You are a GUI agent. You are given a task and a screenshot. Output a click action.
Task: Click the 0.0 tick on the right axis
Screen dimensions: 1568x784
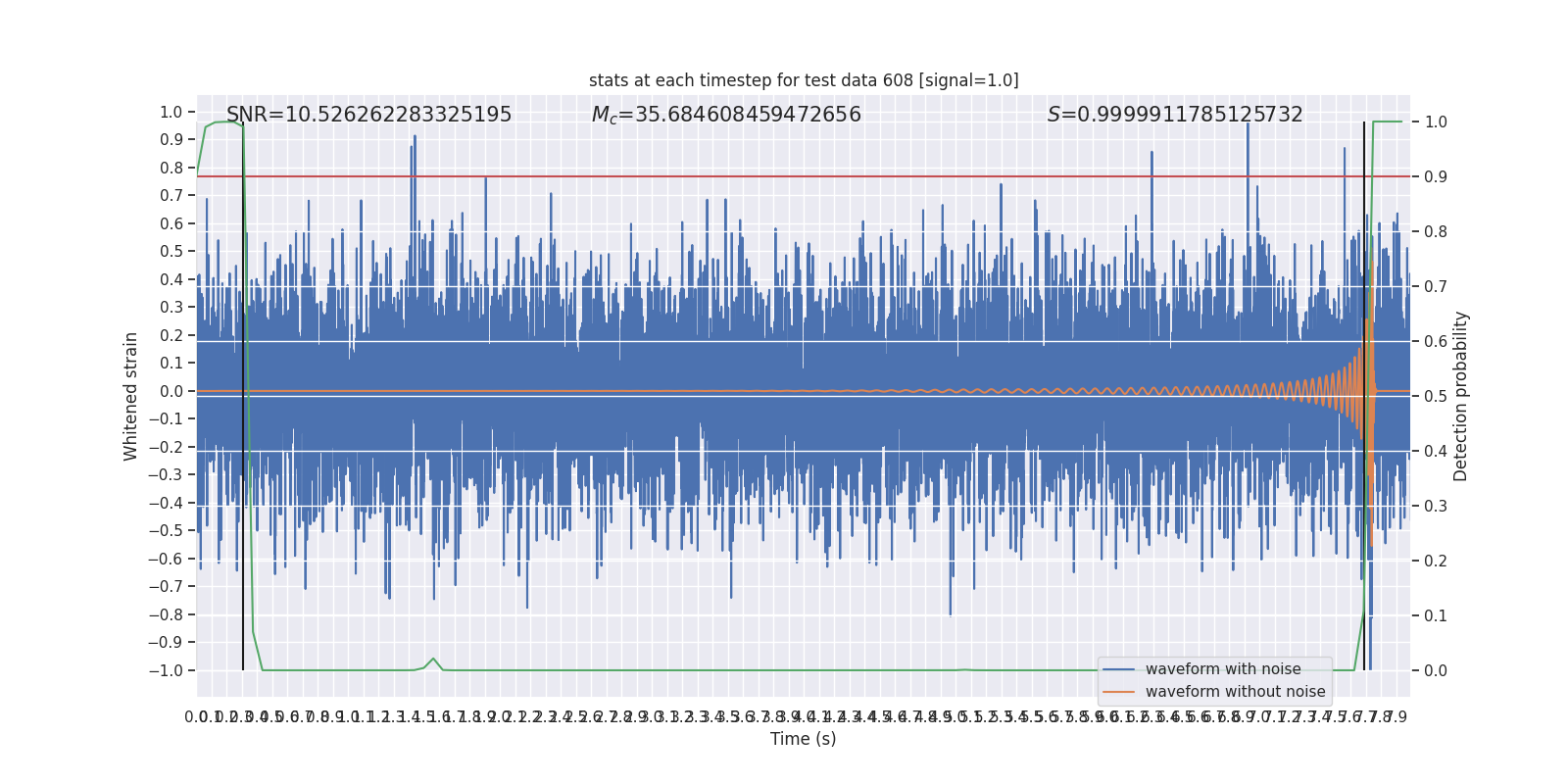tap(1436, 670)
